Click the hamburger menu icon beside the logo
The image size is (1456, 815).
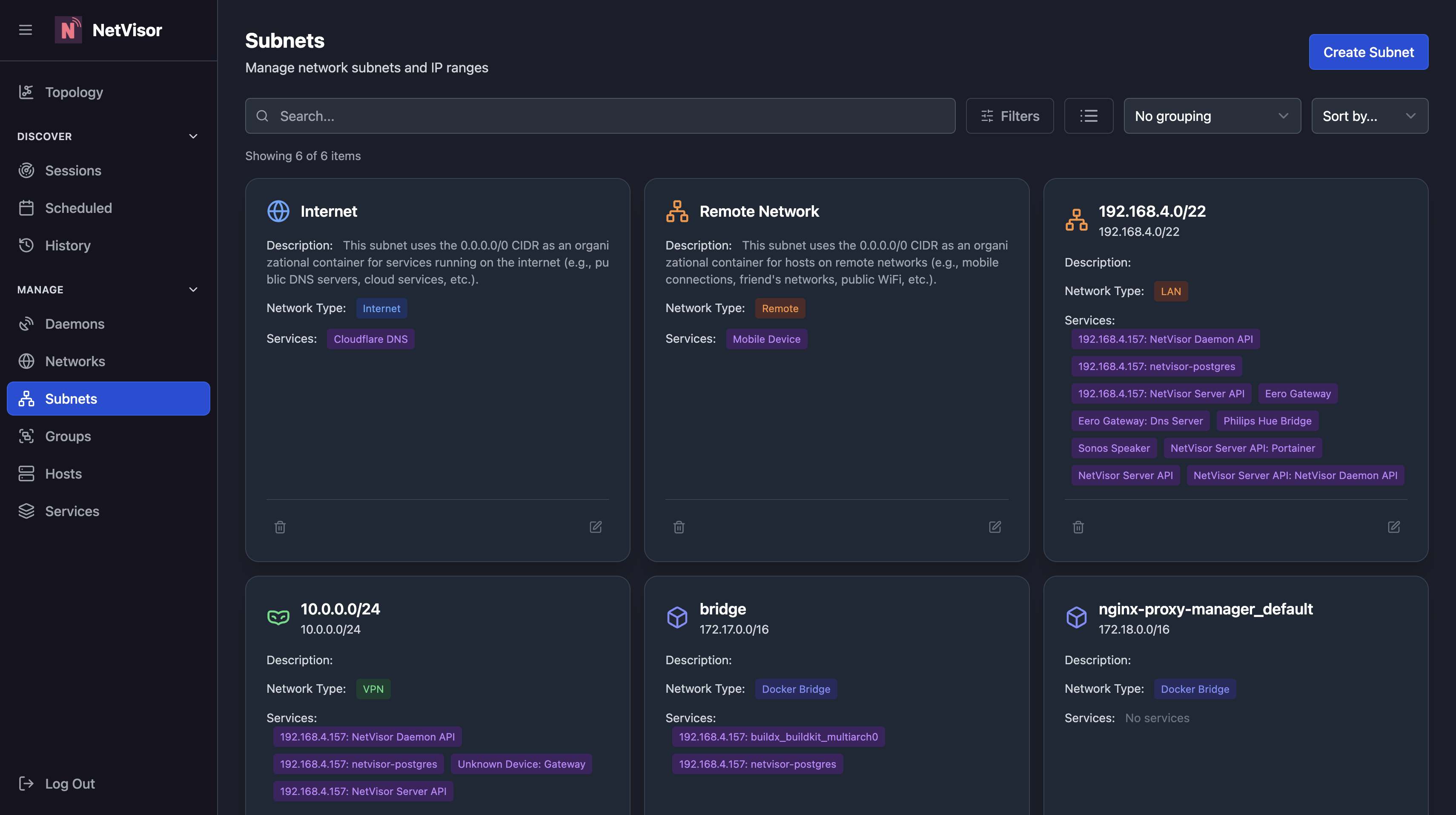pyautogui.click(x=26, y=30)
